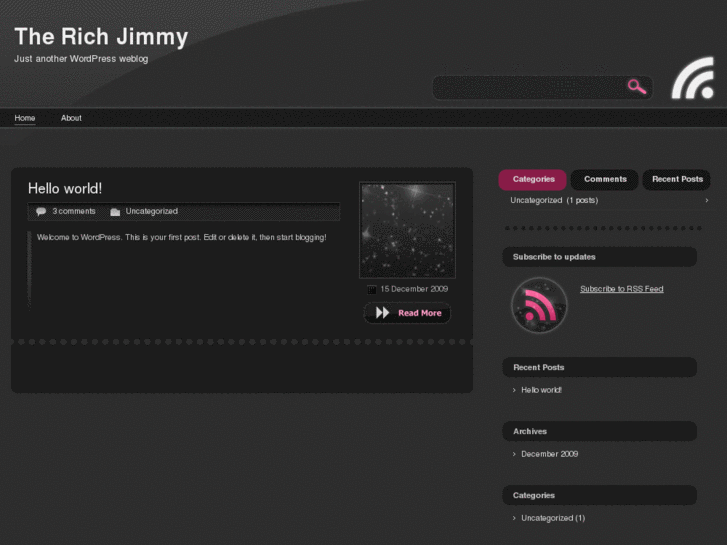Click the arrow bullet before Hello world! in Recent Posts

(x=514, y=390)
